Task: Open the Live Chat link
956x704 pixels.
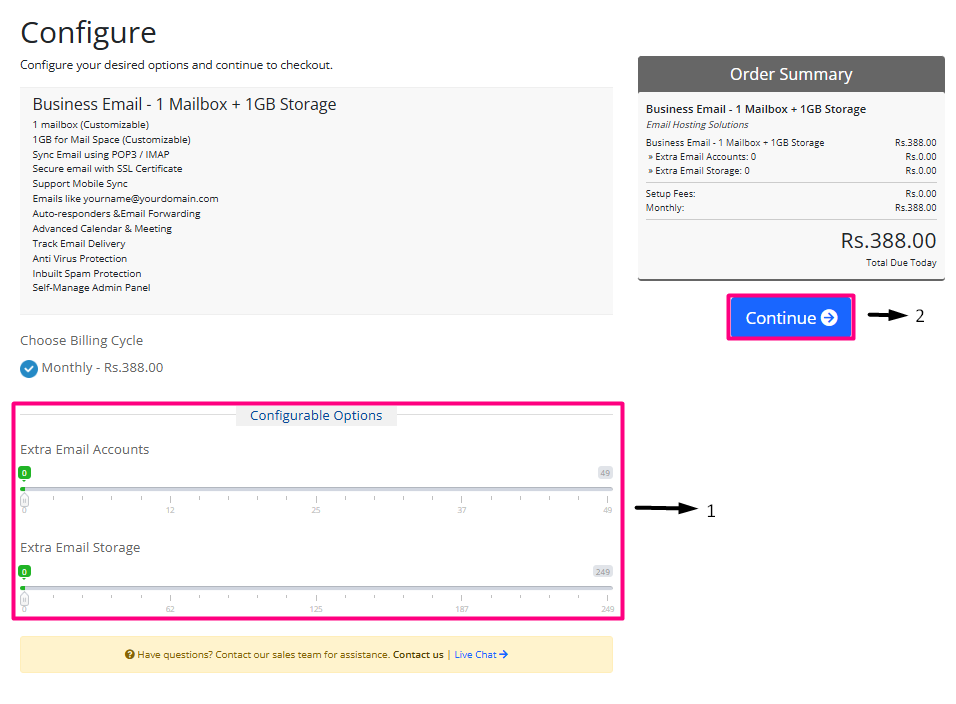Action: point(475,655)
